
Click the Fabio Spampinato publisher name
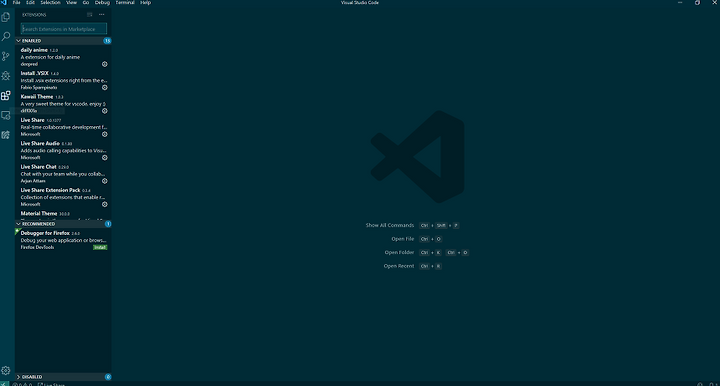pos(39,88)
